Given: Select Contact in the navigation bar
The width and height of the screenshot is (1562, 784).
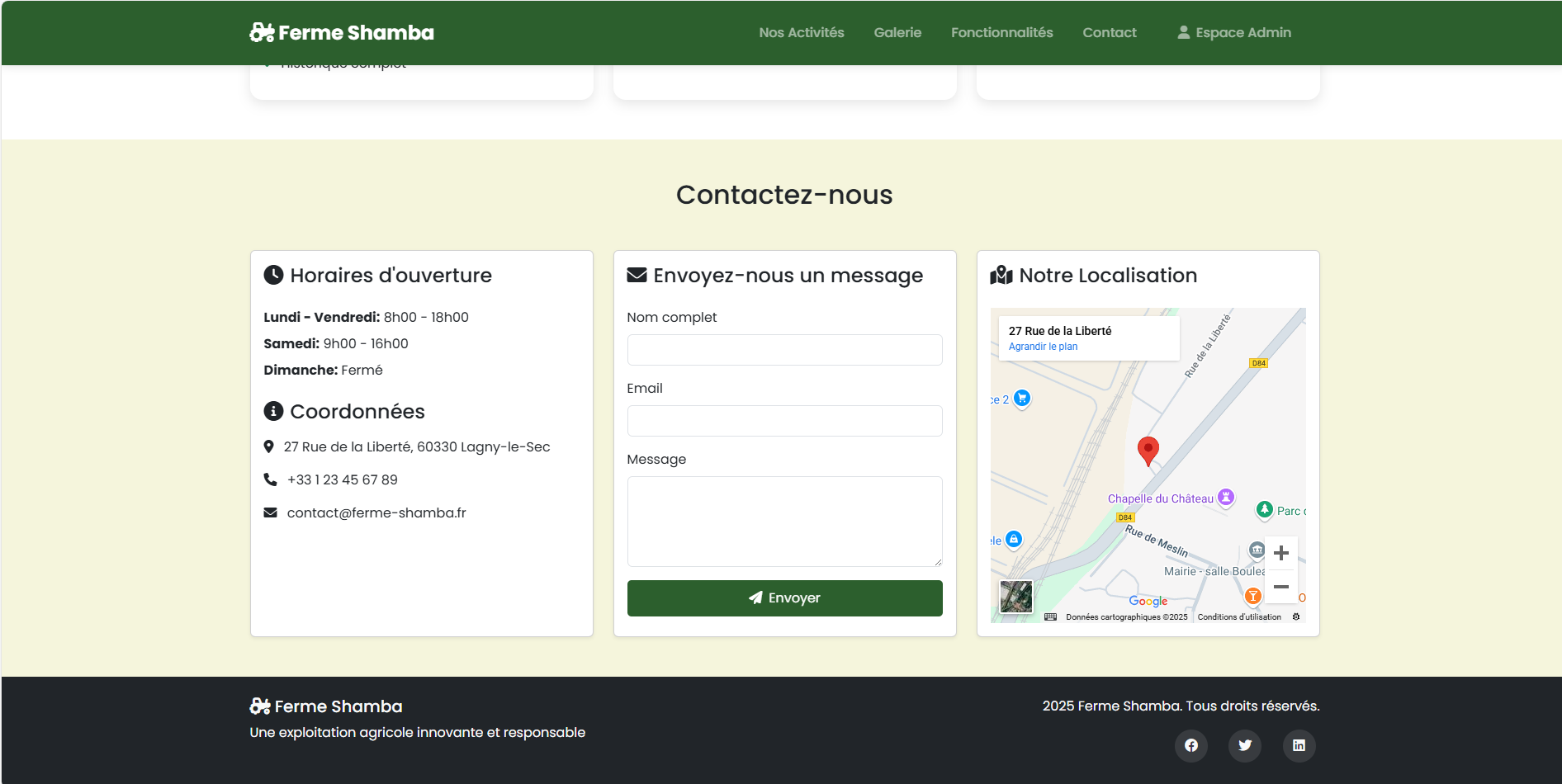Looking at the screenshot, I should pyautogui.click(x=1109, y=32).
